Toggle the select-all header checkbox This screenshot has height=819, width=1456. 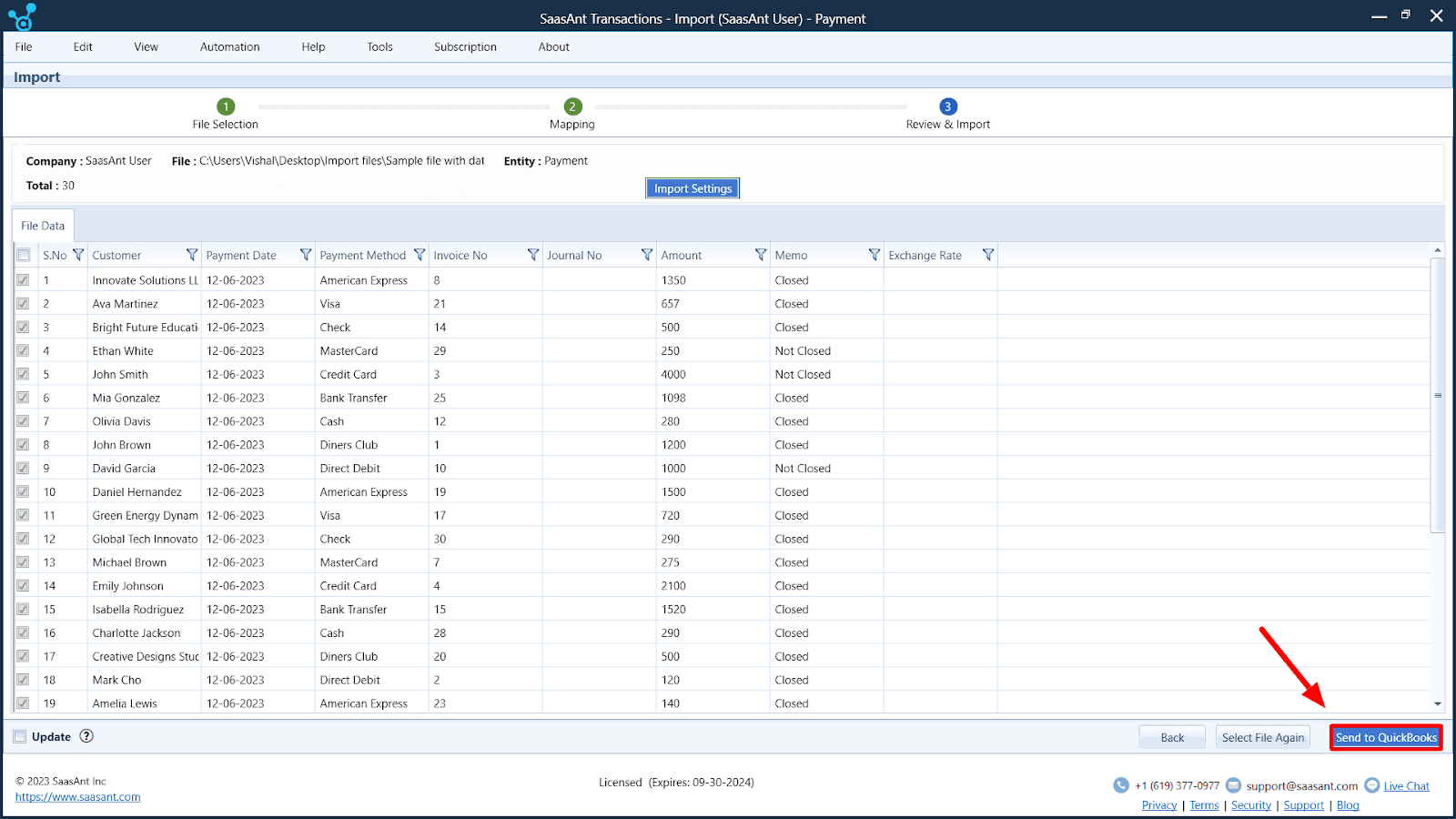pyautogui.click(x=24, y=255)
